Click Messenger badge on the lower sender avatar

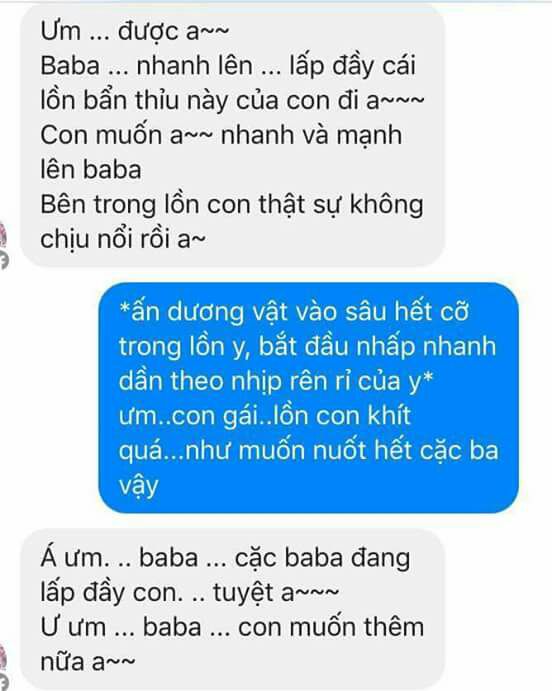[x=3, y=682]
